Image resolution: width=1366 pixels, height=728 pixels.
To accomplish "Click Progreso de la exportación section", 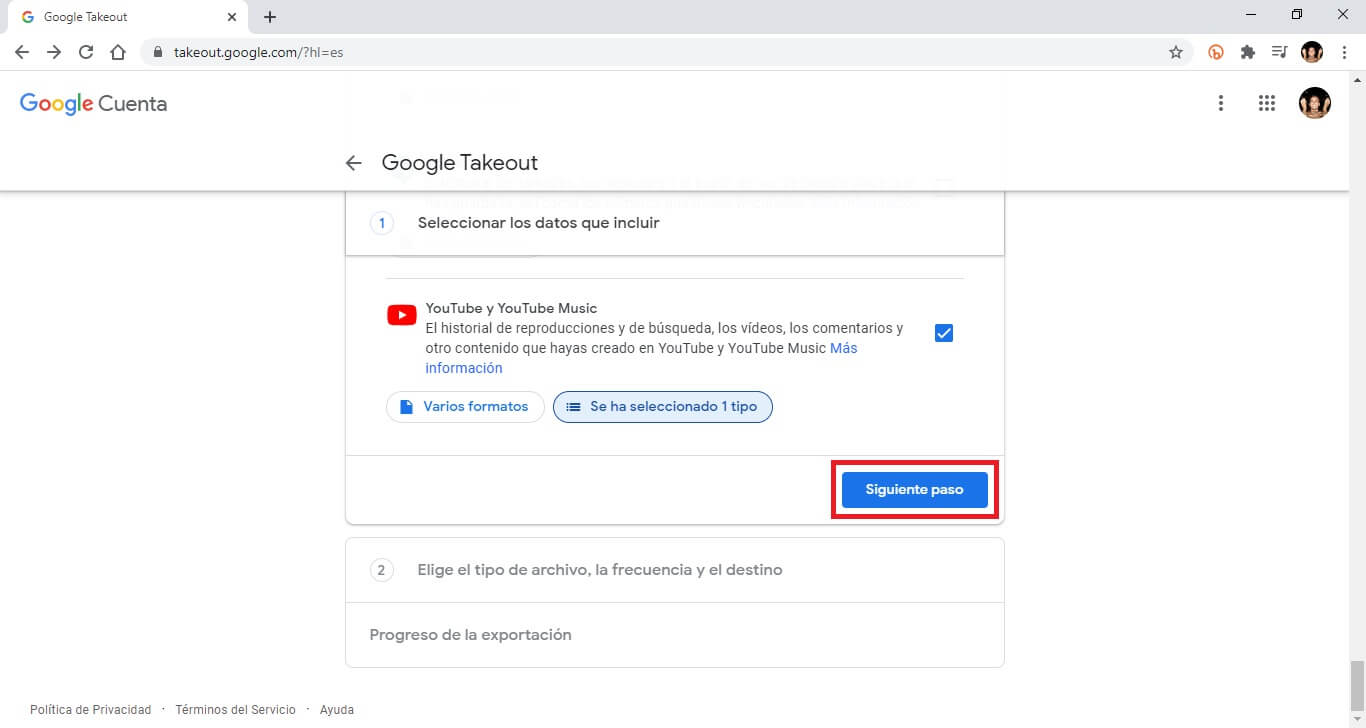I will click(675, 635).
